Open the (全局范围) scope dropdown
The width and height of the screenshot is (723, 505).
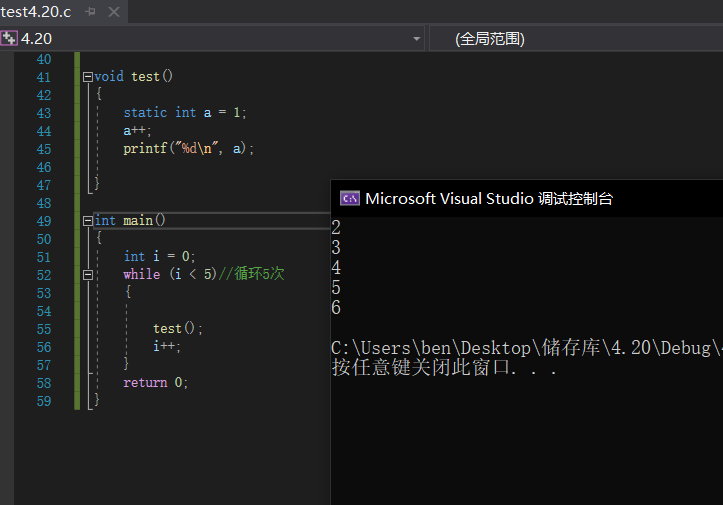(576, 39)
